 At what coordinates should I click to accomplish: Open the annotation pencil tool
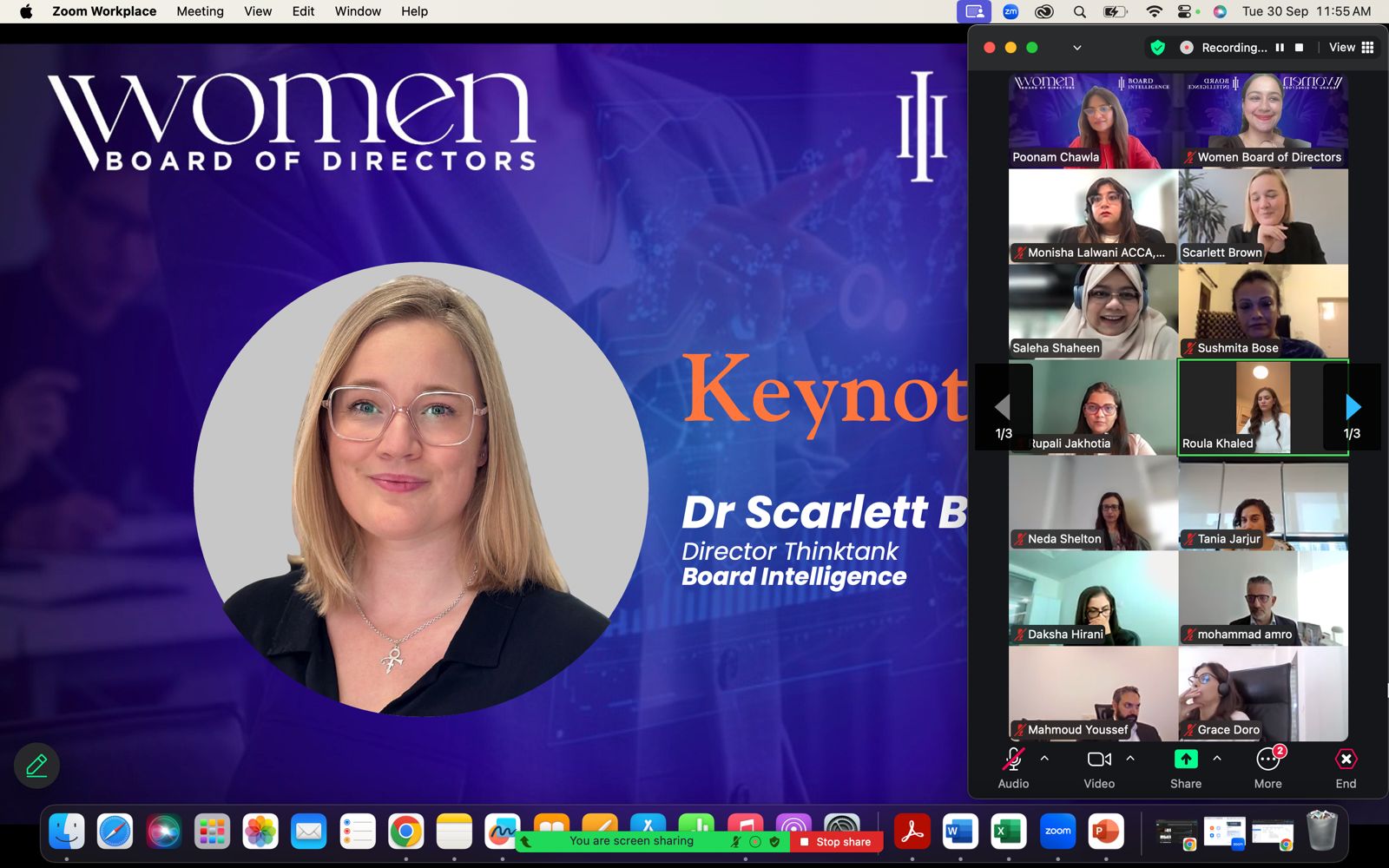click(36, 766)
